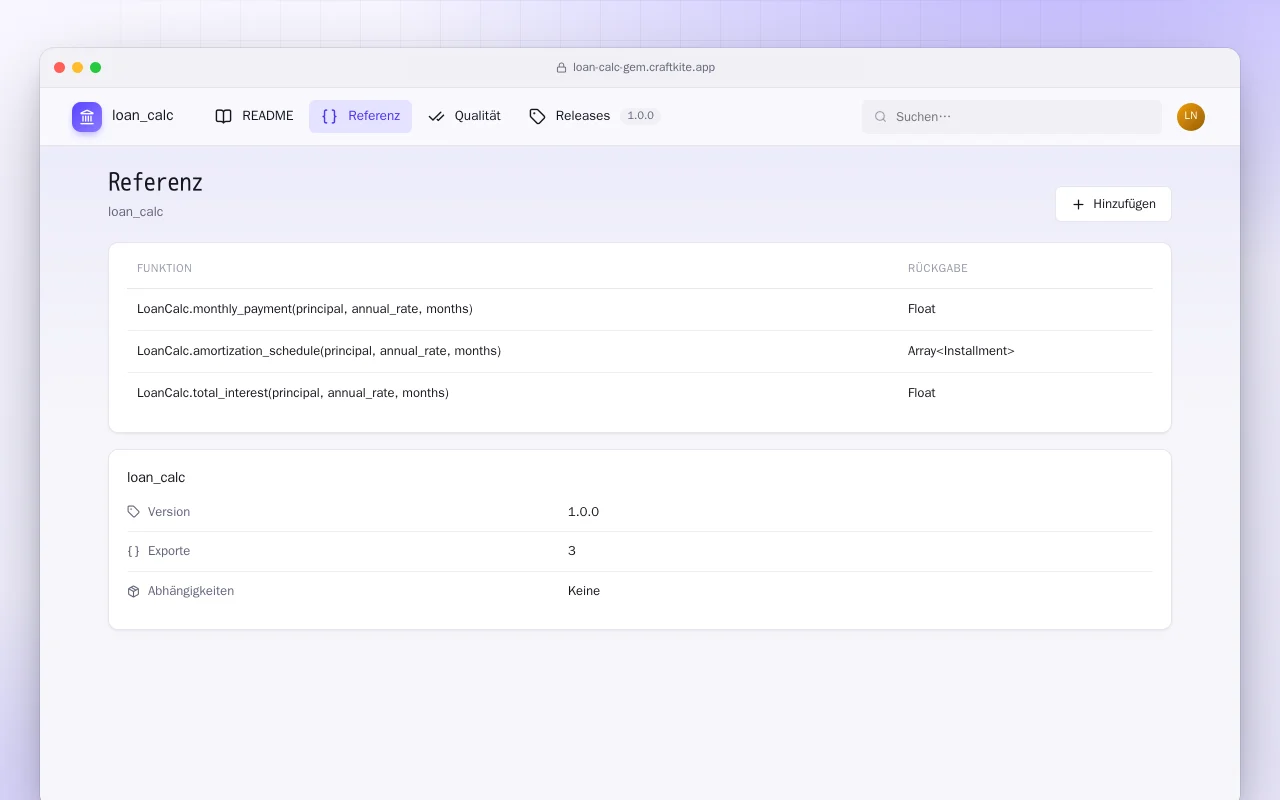
Task: Click the FUNKTION column header
Action: (x=164, y=269)
